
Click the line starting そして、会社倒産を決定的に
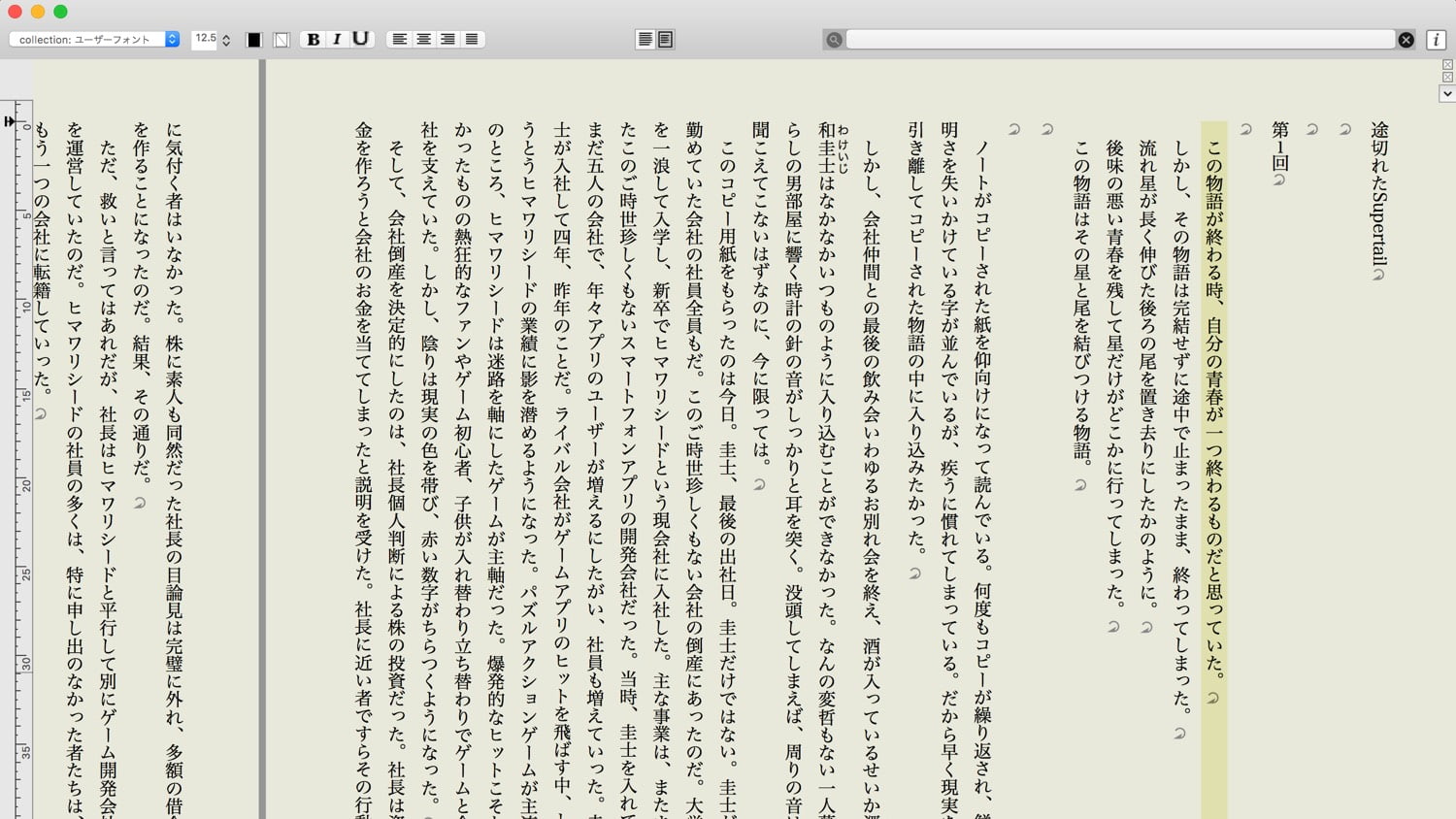tap(396, 478)
